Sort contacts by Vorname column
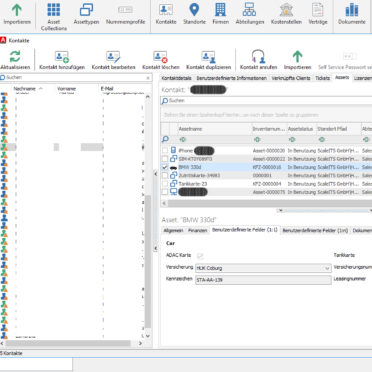 tap(66, 89)
